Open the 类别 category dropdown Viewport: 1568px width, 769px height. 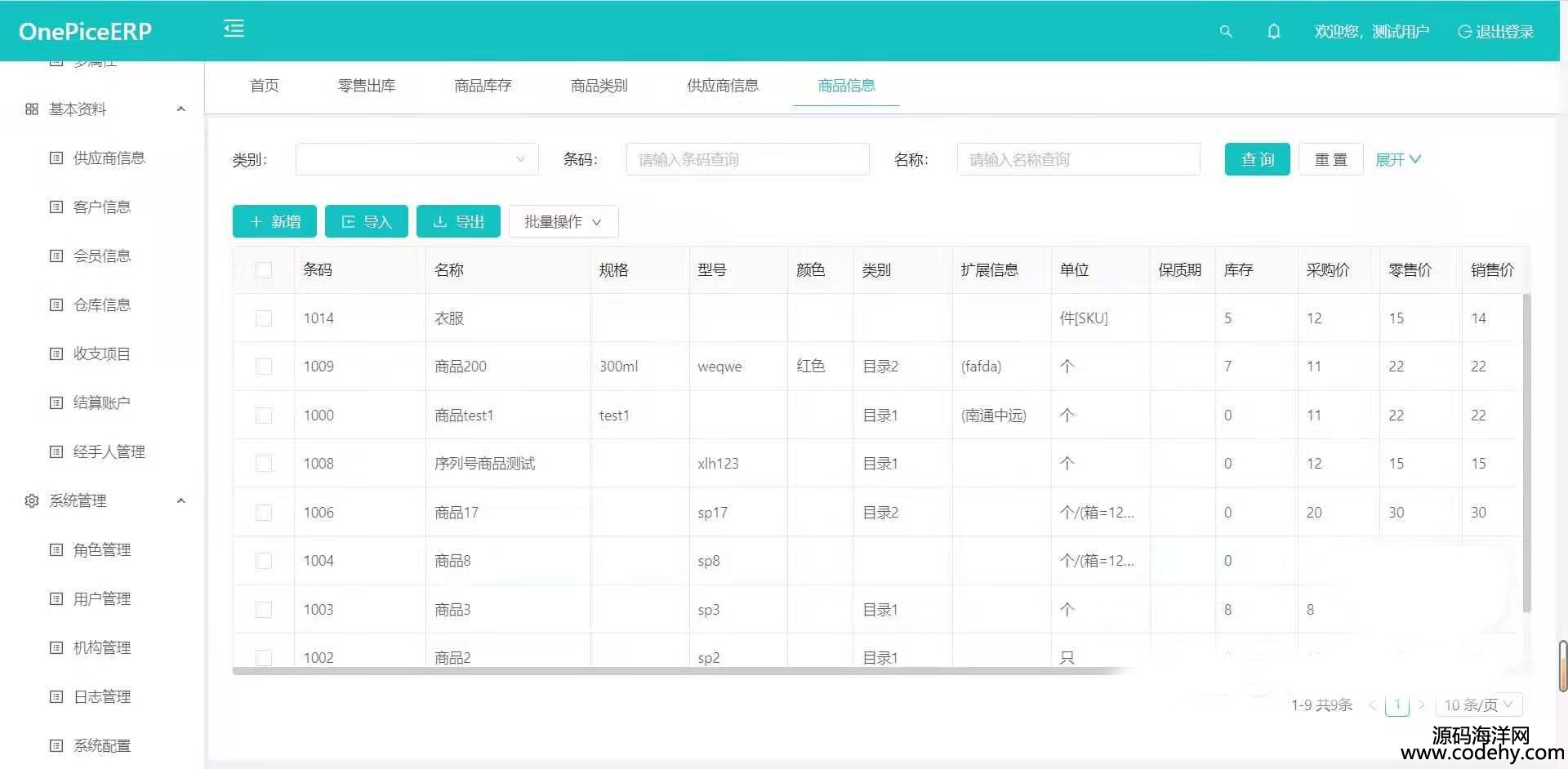(x=416, y=159)
